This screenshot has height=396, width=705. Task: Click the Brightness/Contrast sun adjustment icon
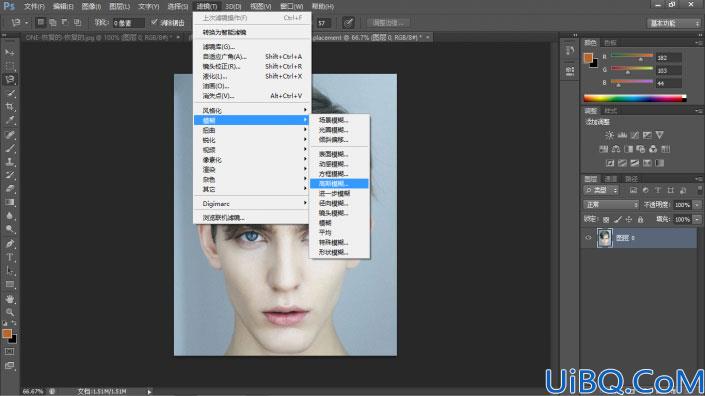pos(609,135)
